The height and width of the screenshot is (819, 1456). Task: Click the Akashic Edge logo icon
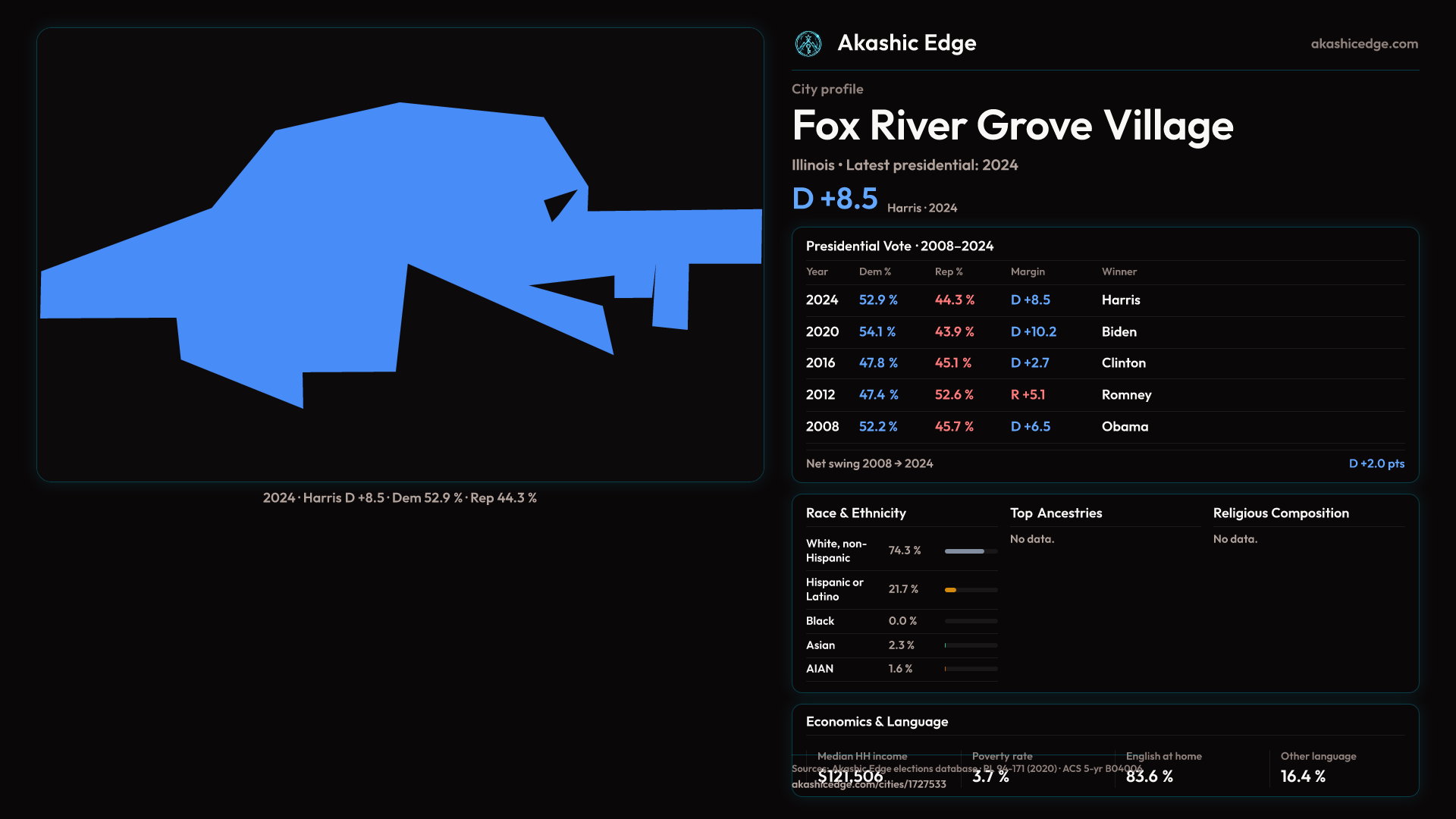[808, 44]
